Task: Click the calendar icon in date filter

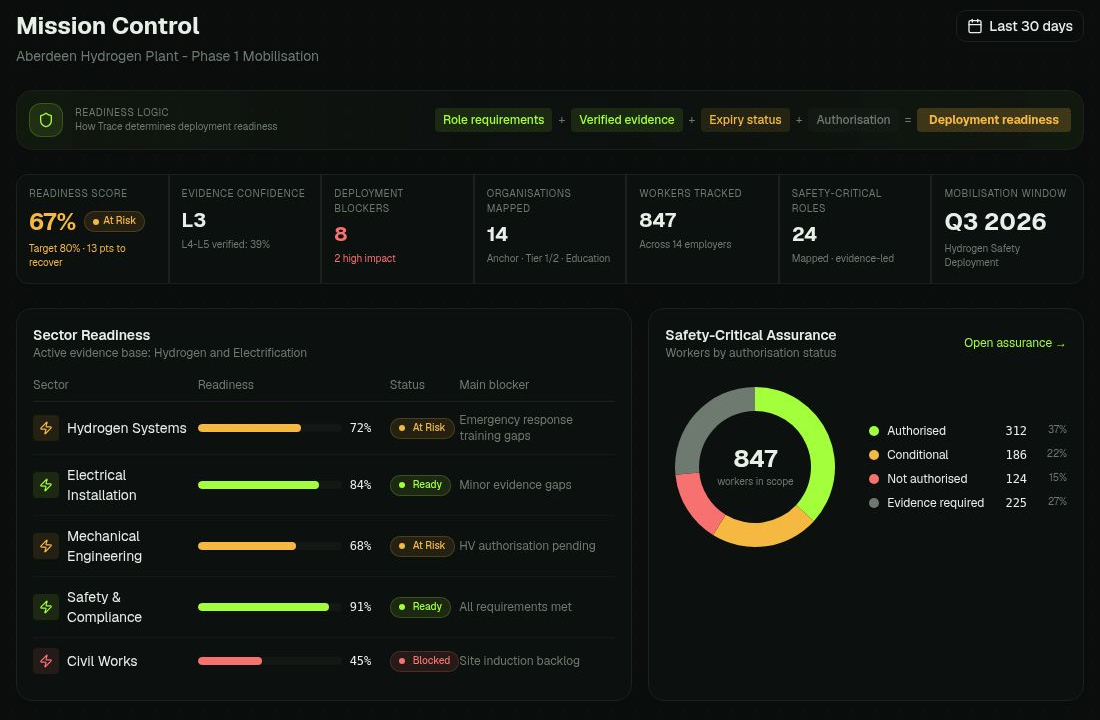Action: 974,27
